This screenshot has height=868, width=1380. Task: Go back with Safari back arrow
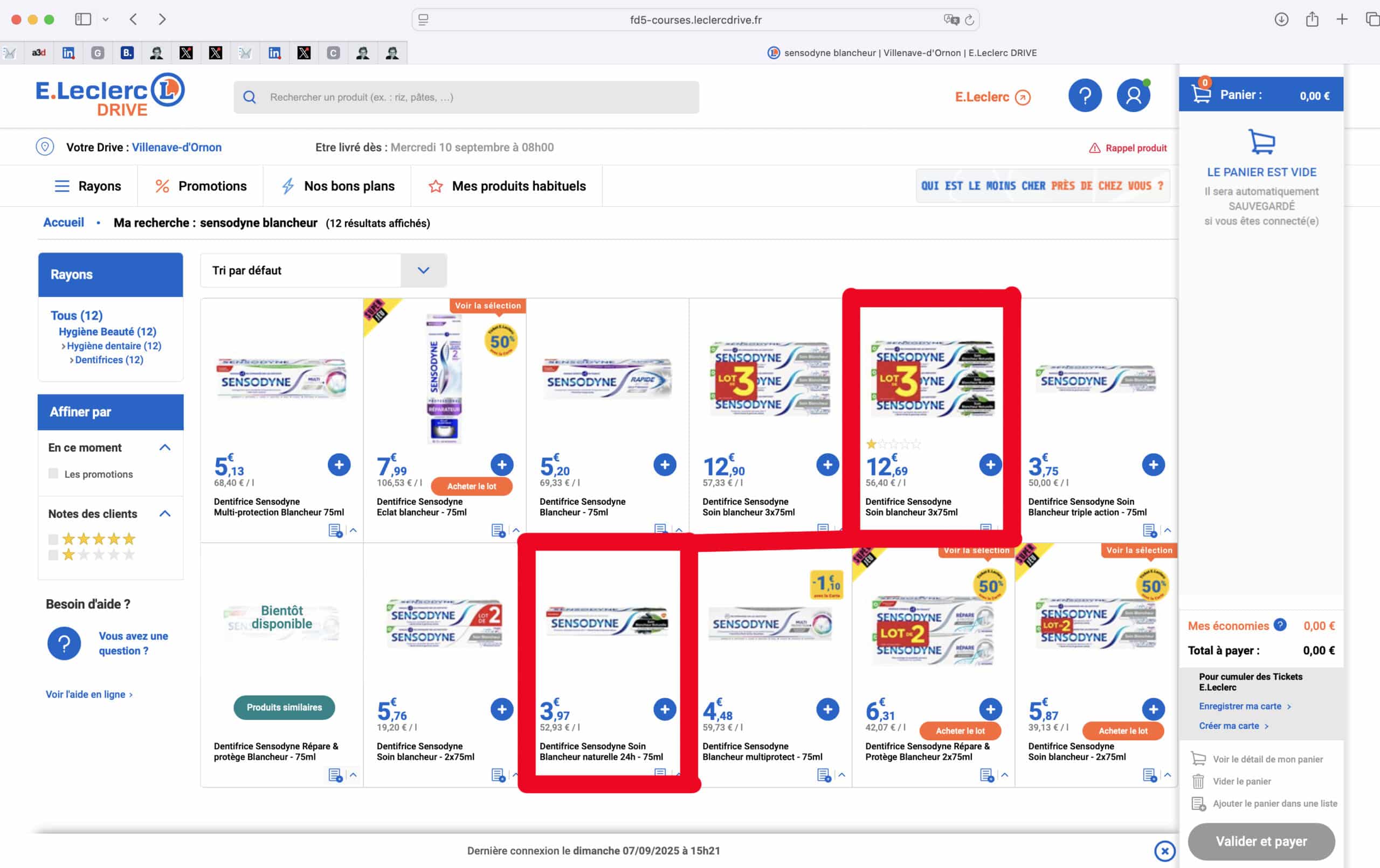133,19
